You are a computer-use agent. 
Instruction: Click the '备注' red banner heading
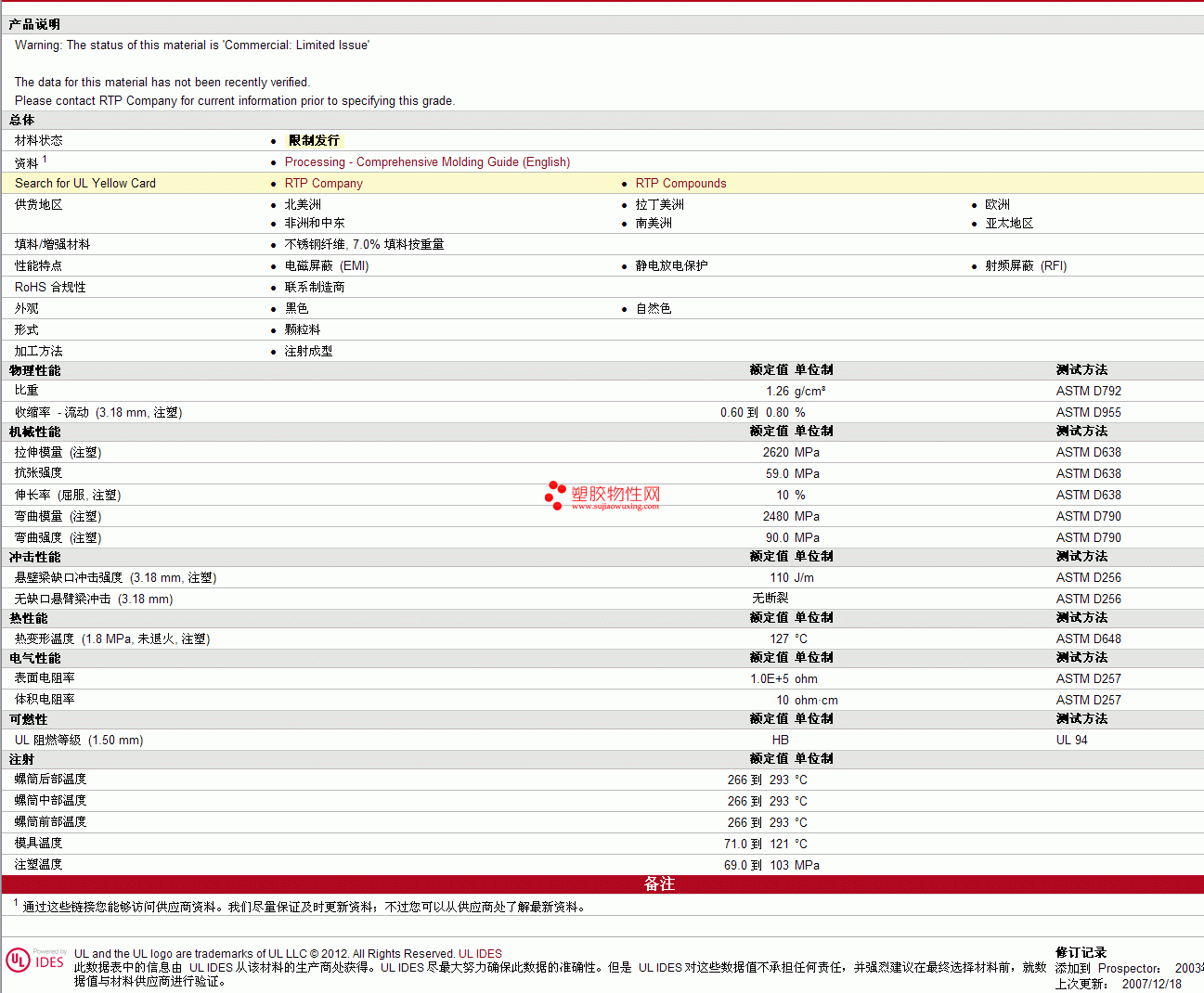coord(659,884)
